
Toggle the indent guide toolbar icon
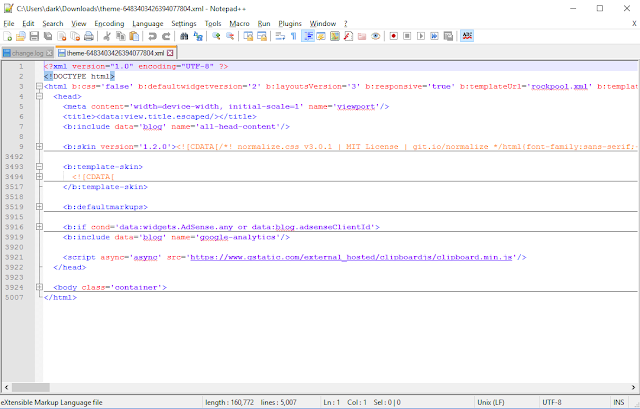pyautogui.click(x=307, y=36)
